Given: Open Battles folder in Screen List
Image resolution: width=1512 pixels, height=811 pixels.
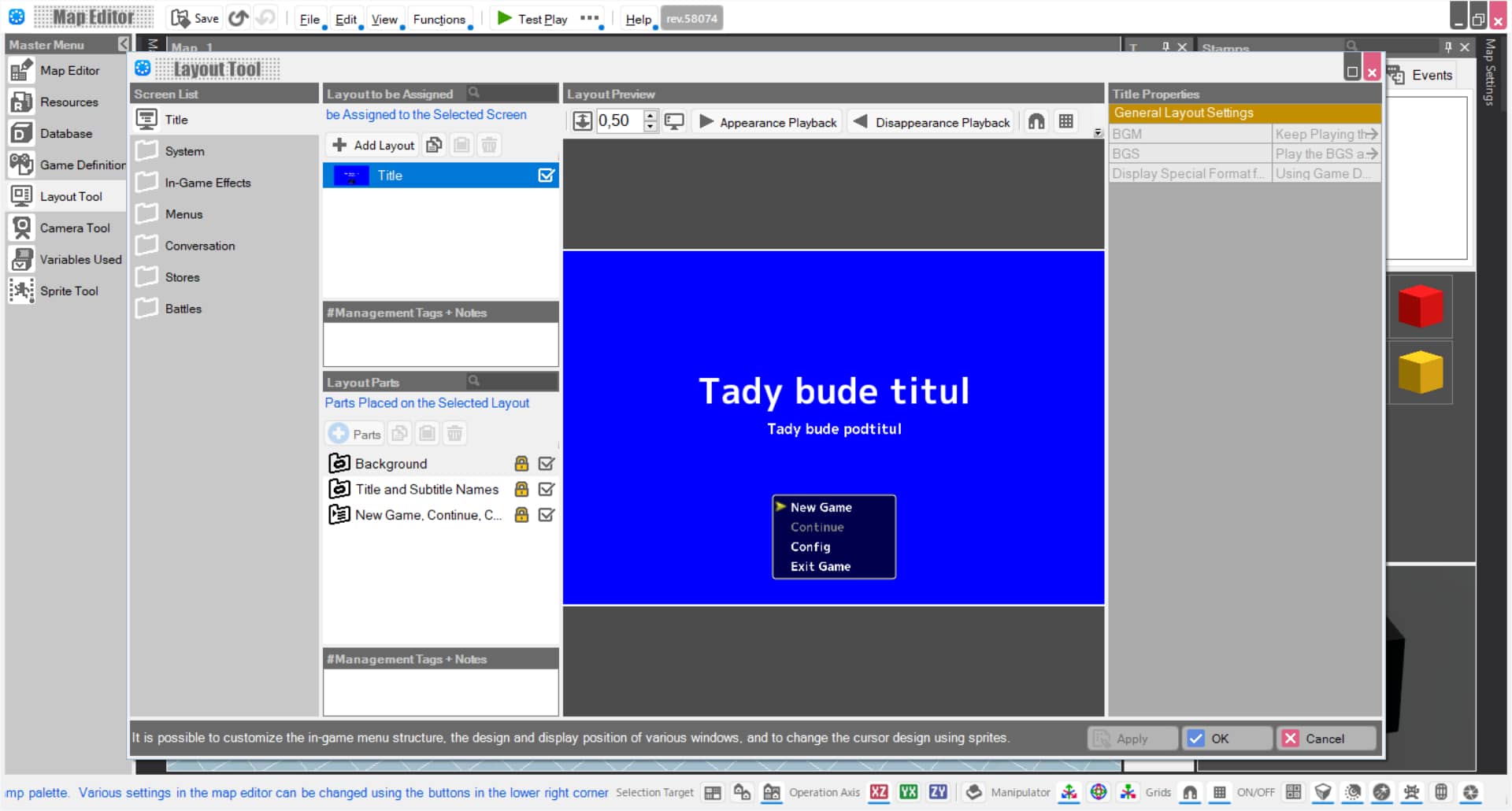Looking at the screenshot, I should coord(224,309).
